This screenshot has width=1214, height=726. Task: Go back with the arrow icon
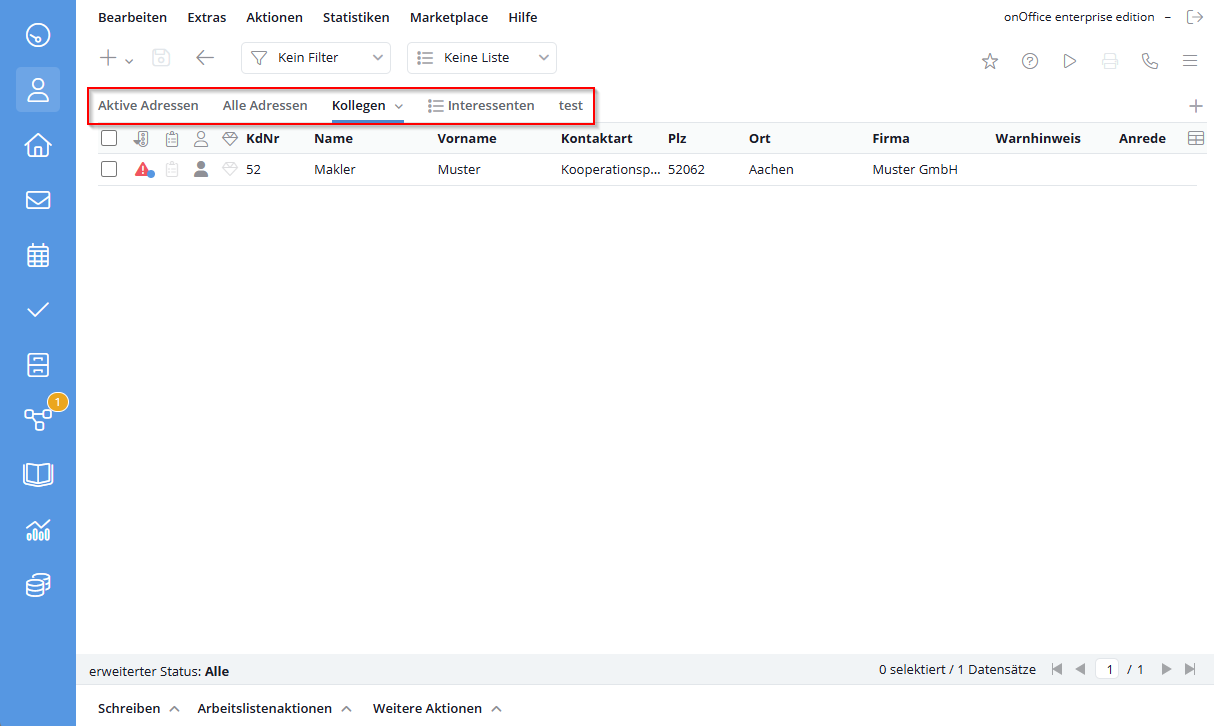[x=205, y=58]
